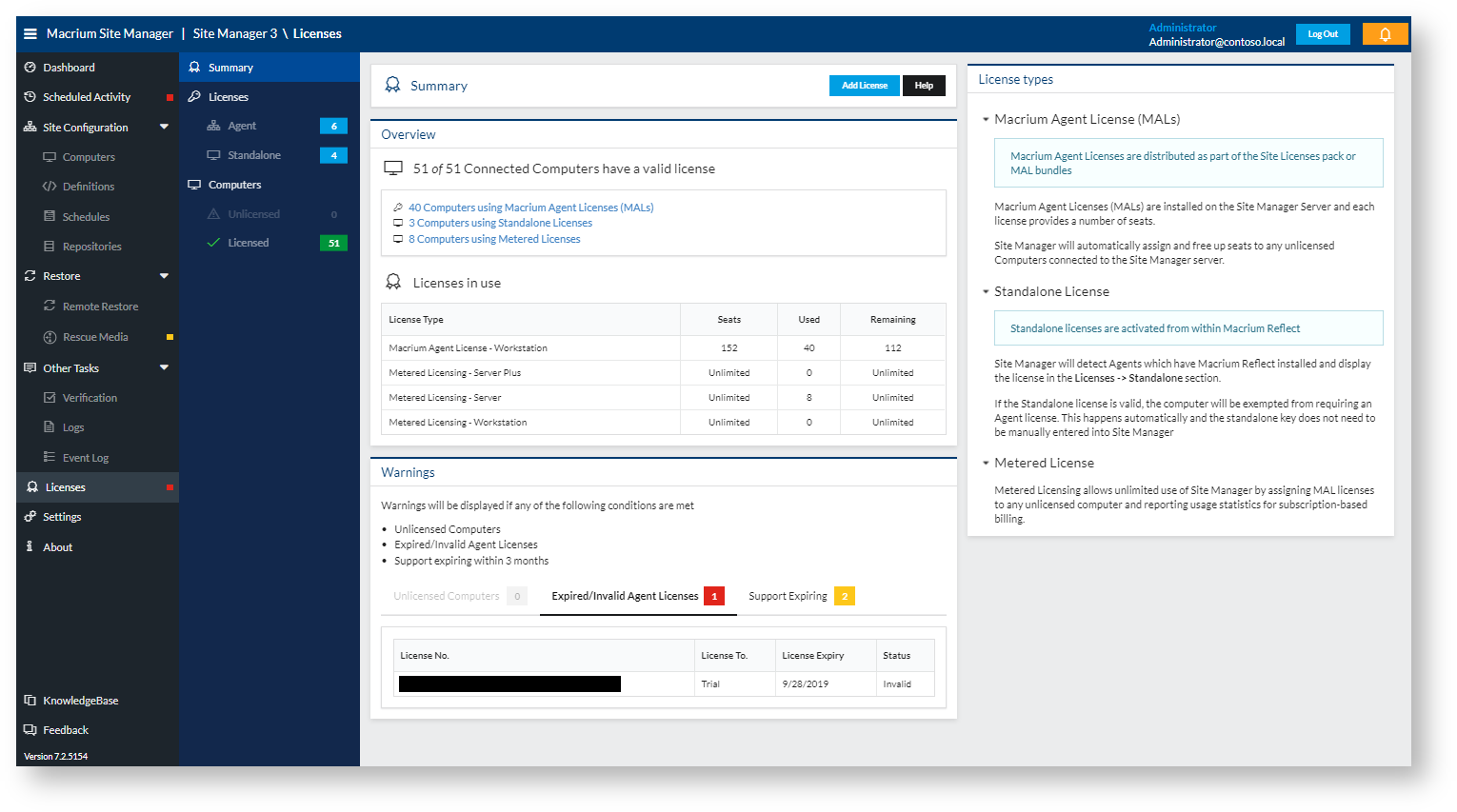
Task: Click the Scheduled Activity clock icon
Action: pos(30,97)
